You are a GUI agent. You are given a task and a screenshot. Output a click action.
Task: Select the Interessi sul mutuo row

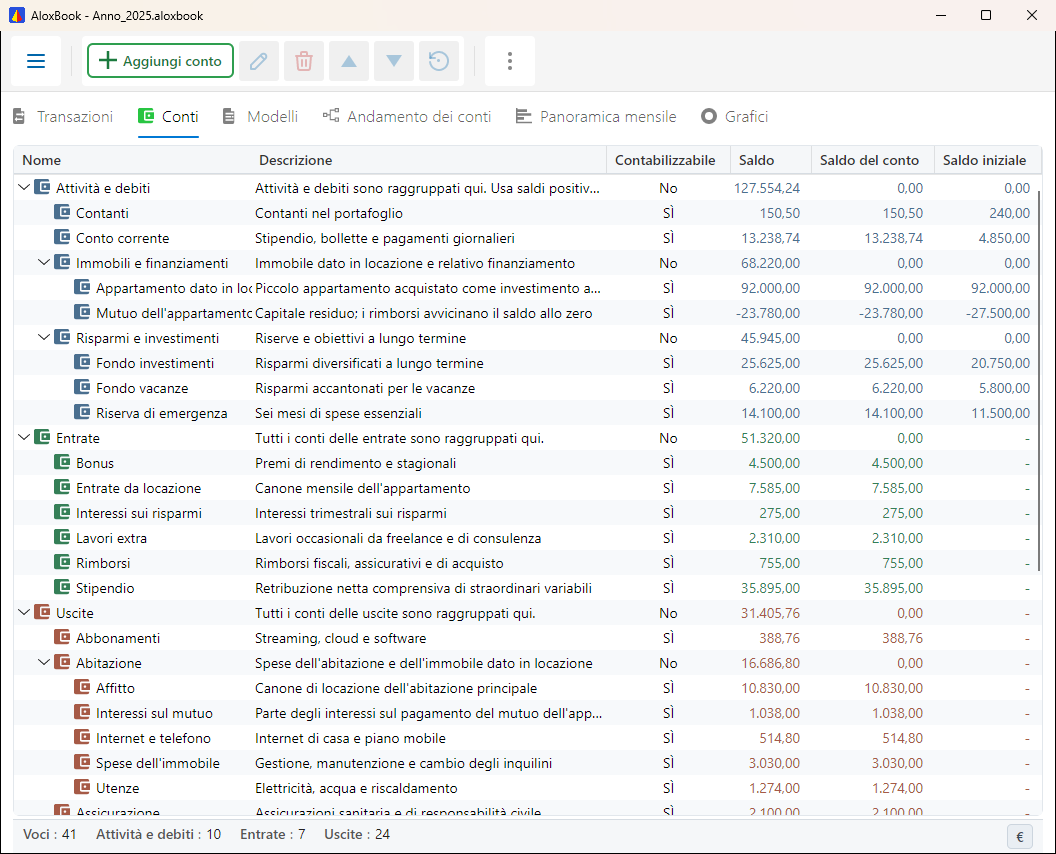coord(525,713)
